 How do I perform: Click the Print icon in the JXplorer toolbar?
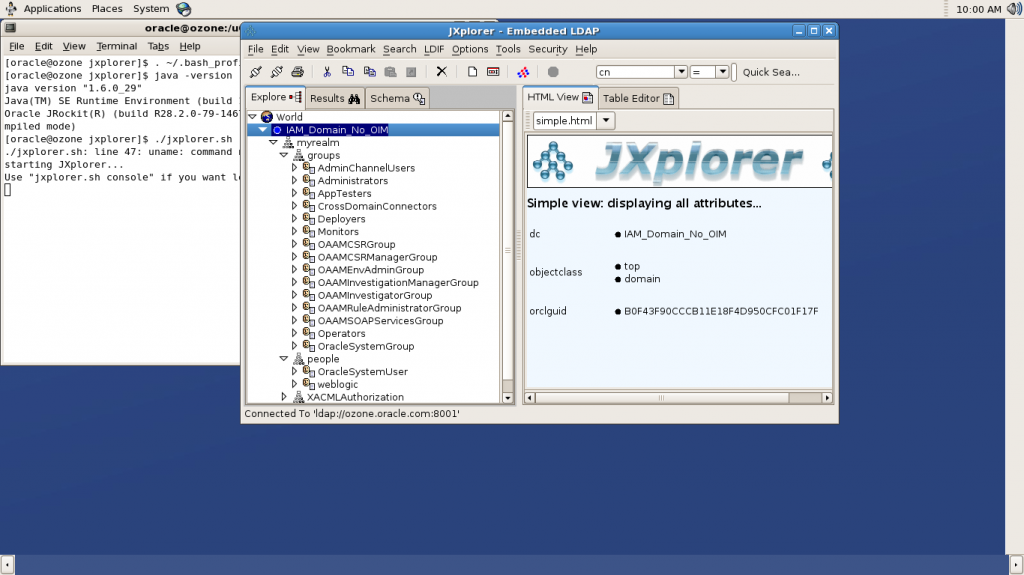(297, 72)
